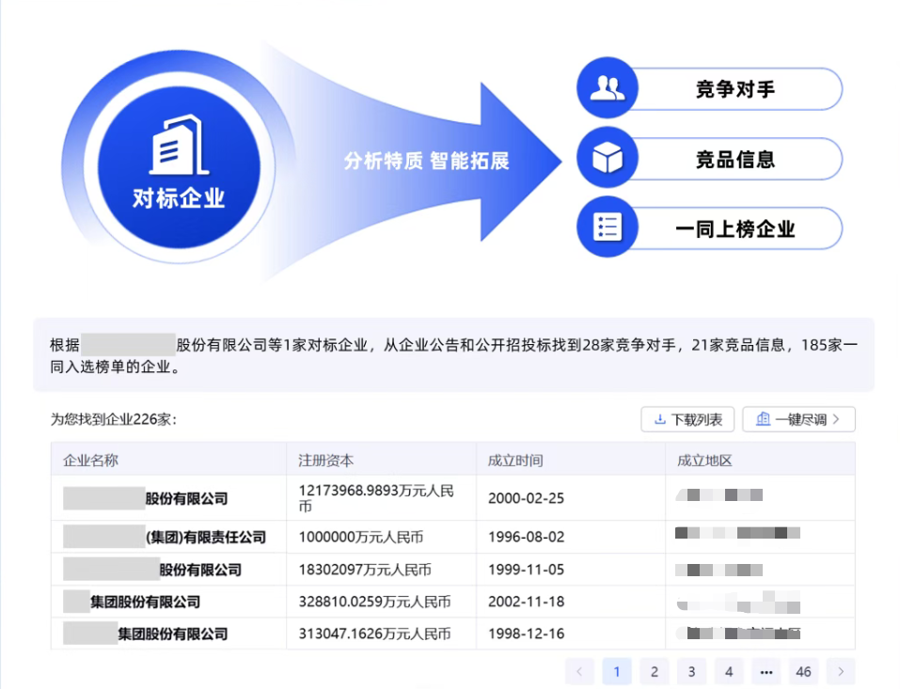Go to the next page arrow
900x689 pixels.
point(841,672)
